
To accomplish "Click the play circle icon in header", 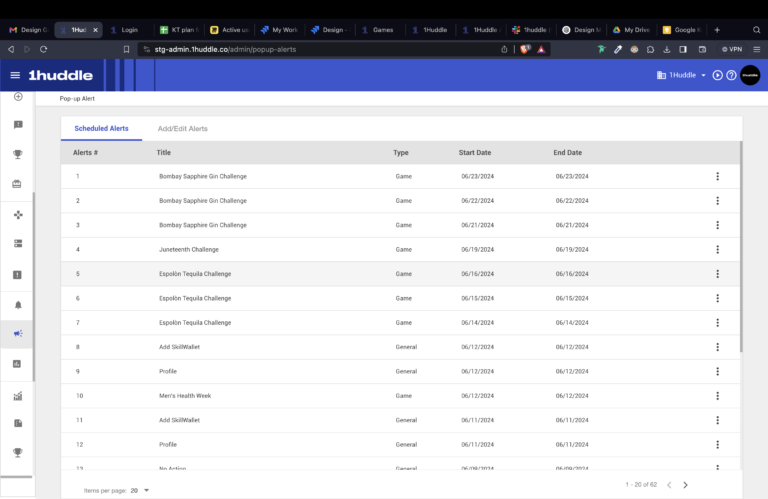I will (717, 75).
